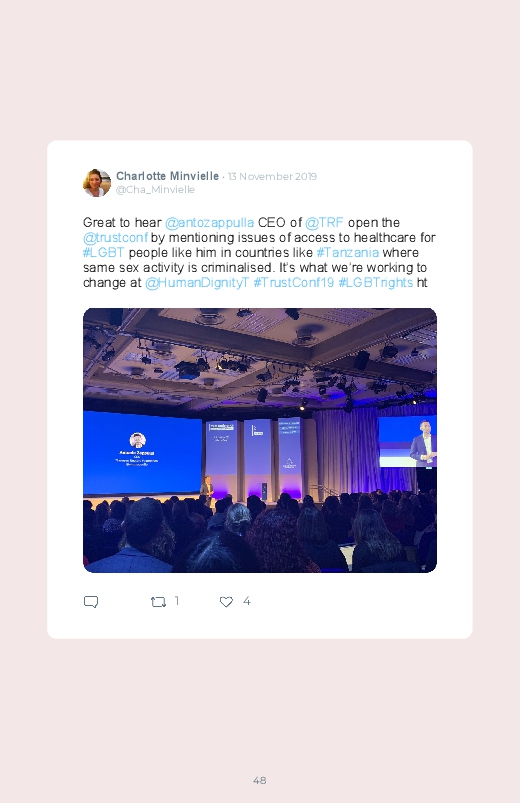Image resolution: width=520 pixels, height=803 pixels.
Task: Open the @antozappulla mention link
Action: point(209,223)
